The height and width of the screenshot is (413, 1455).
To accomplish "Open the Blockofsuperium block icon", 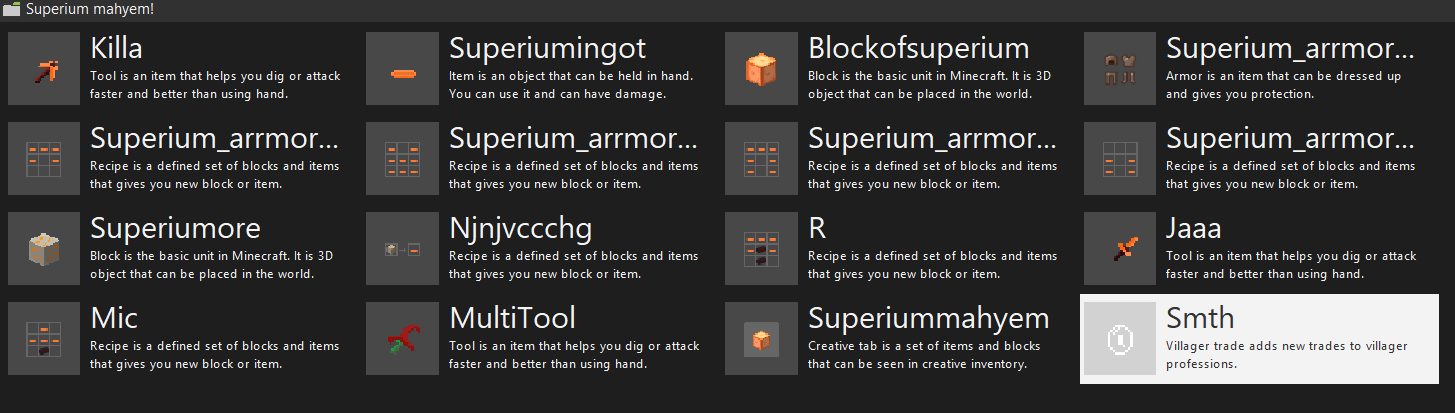I will coord(761,69).
